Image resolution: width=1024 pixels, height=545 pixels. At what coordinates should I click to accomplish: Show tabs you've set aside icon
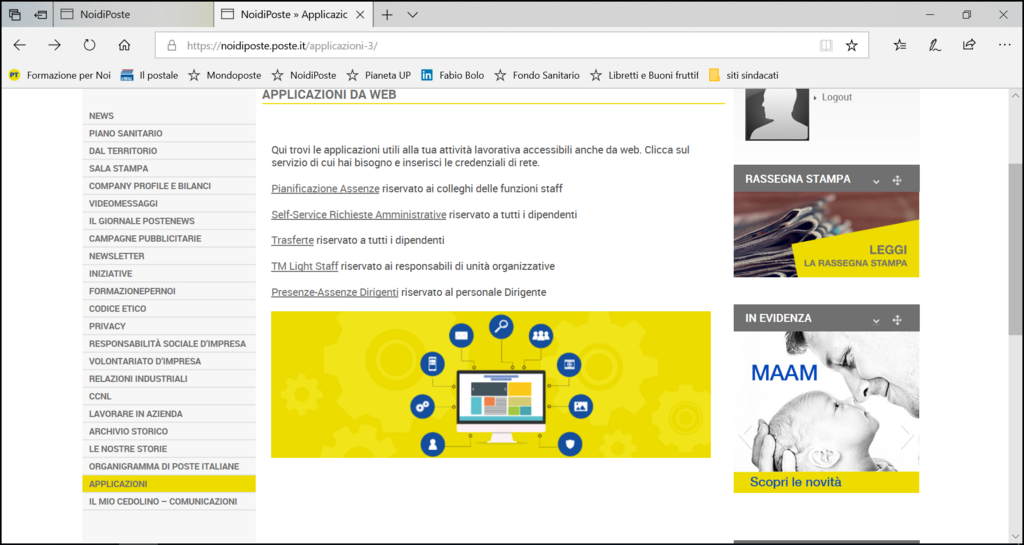click(15, 14)
